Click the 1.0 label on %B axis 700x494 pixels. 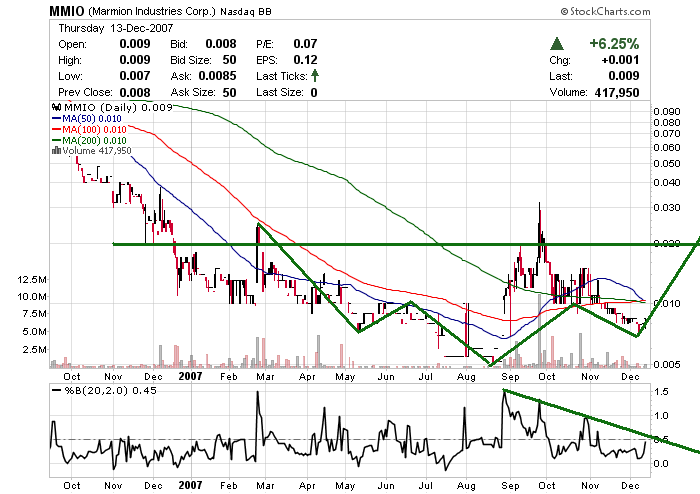(x=661, y=416)
